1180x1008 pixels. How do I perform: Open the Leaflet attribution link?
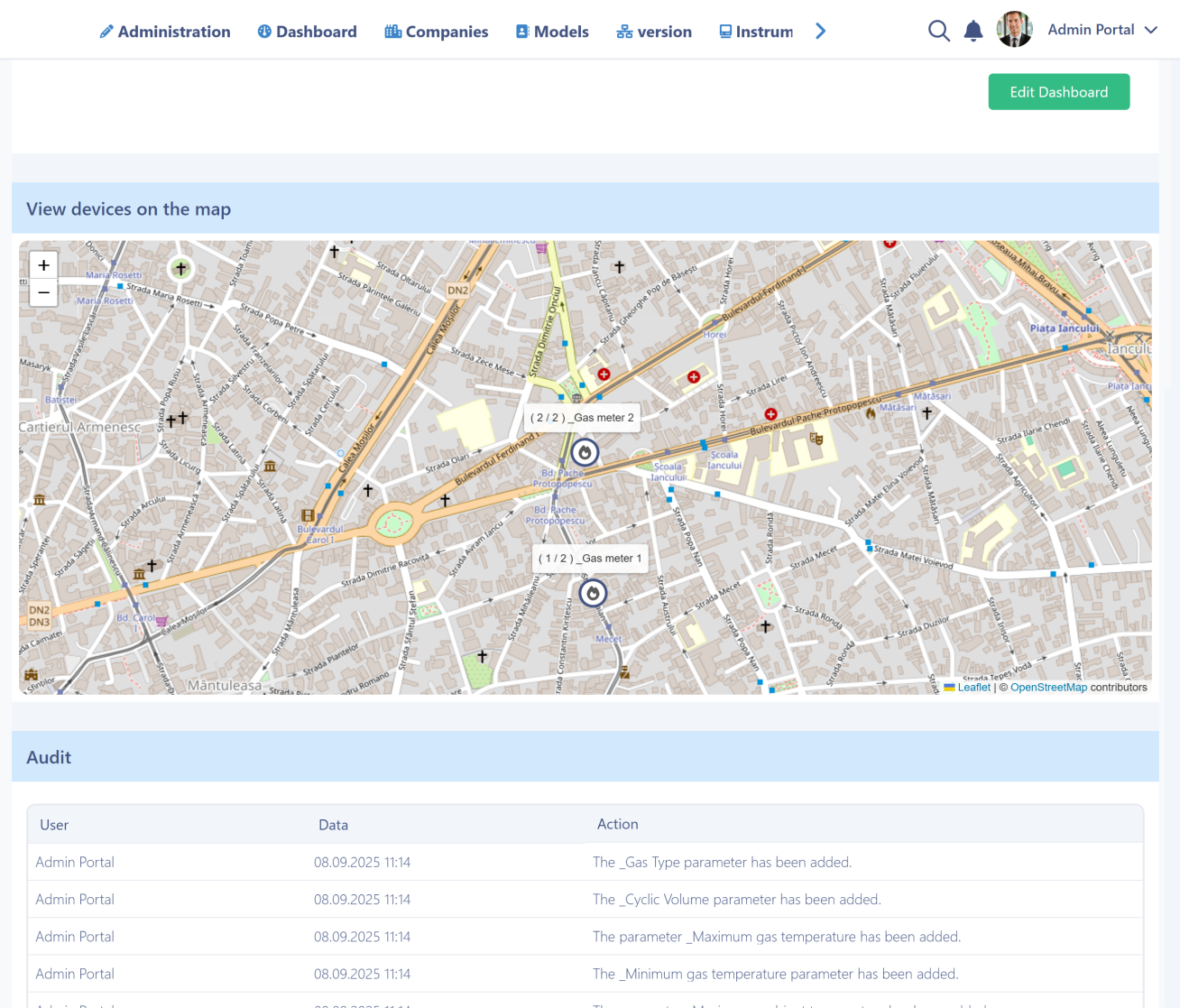pyautogui.click(x=973, y=688)
